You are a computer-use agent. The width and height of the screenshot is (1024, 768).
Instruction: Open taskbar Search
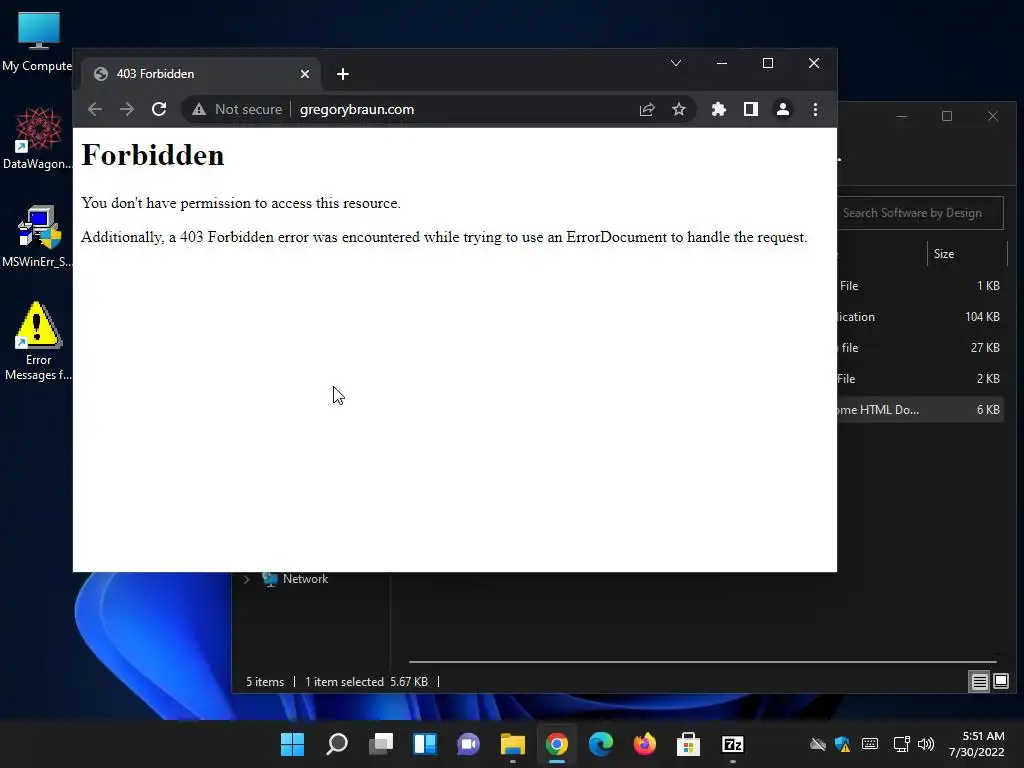point(337,744)
